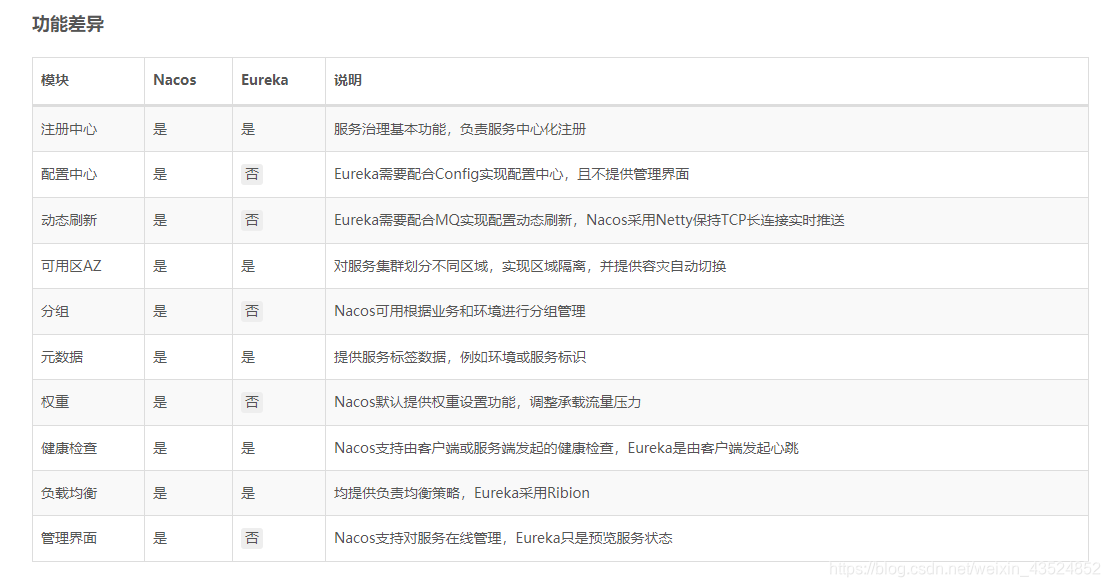
Task: Click Eureka 是 value in 可用区AZ row
Action: (248, 266)
